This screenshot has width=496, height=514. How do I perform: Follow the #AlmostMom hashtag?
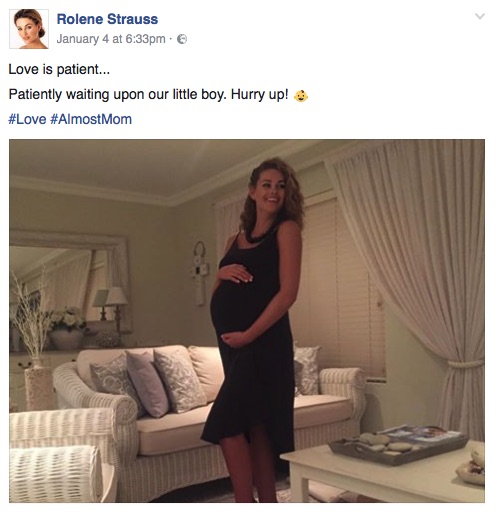pos(91,119)
